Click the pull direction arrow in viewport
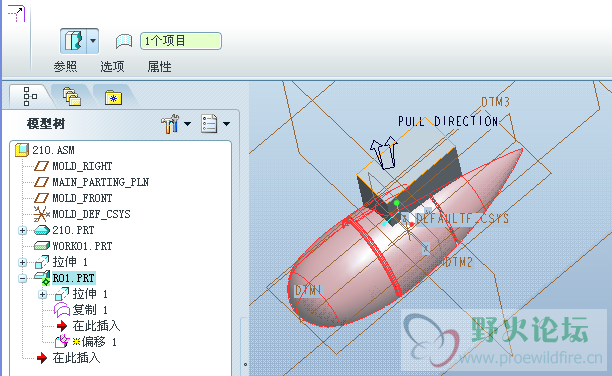612x376 pixels. tap(384, 153)
